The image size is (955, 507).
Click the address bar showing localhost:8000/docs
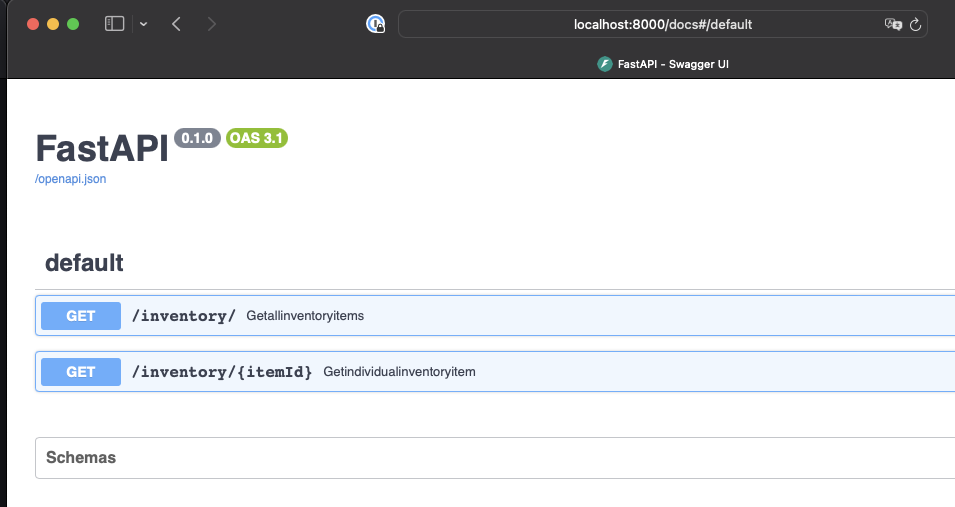663,24
